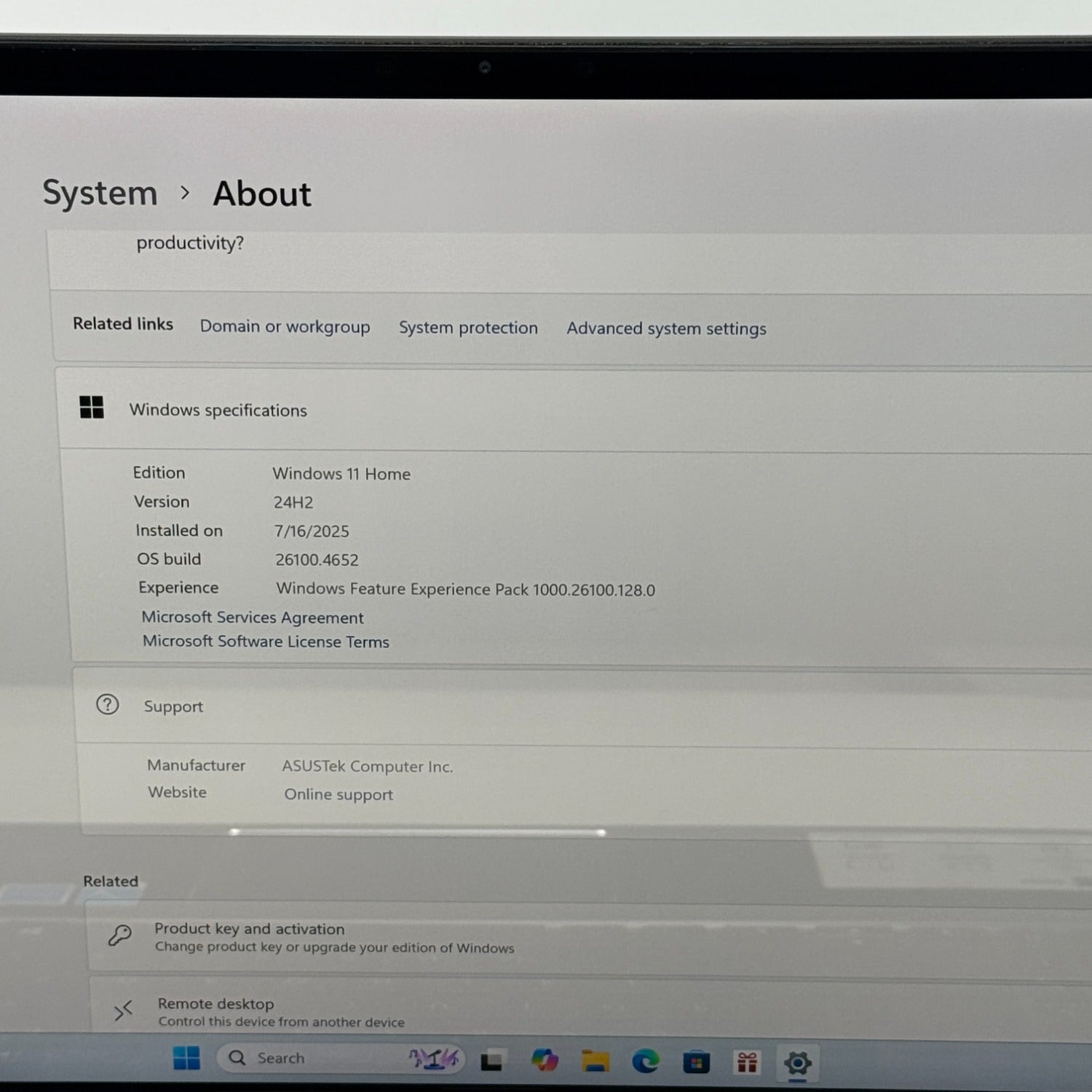Open Domain or workgroup link

click(x=285, y=326)
